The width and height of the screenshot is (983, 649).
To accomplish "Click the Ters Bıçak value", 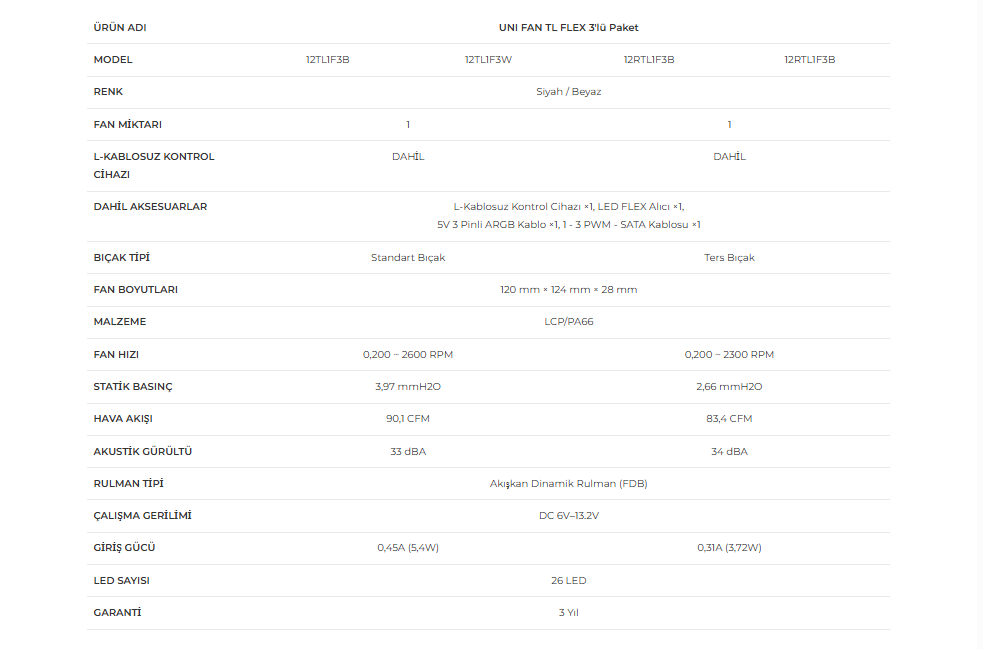I will 729,258.
